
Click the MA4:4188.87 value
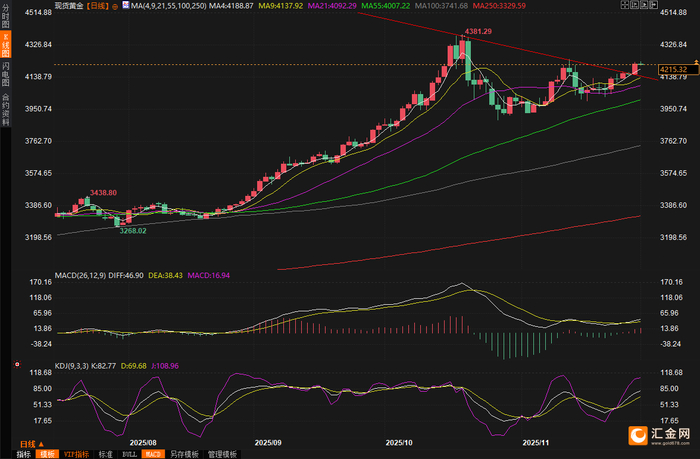pyautogui.click(x=231, y=6)
